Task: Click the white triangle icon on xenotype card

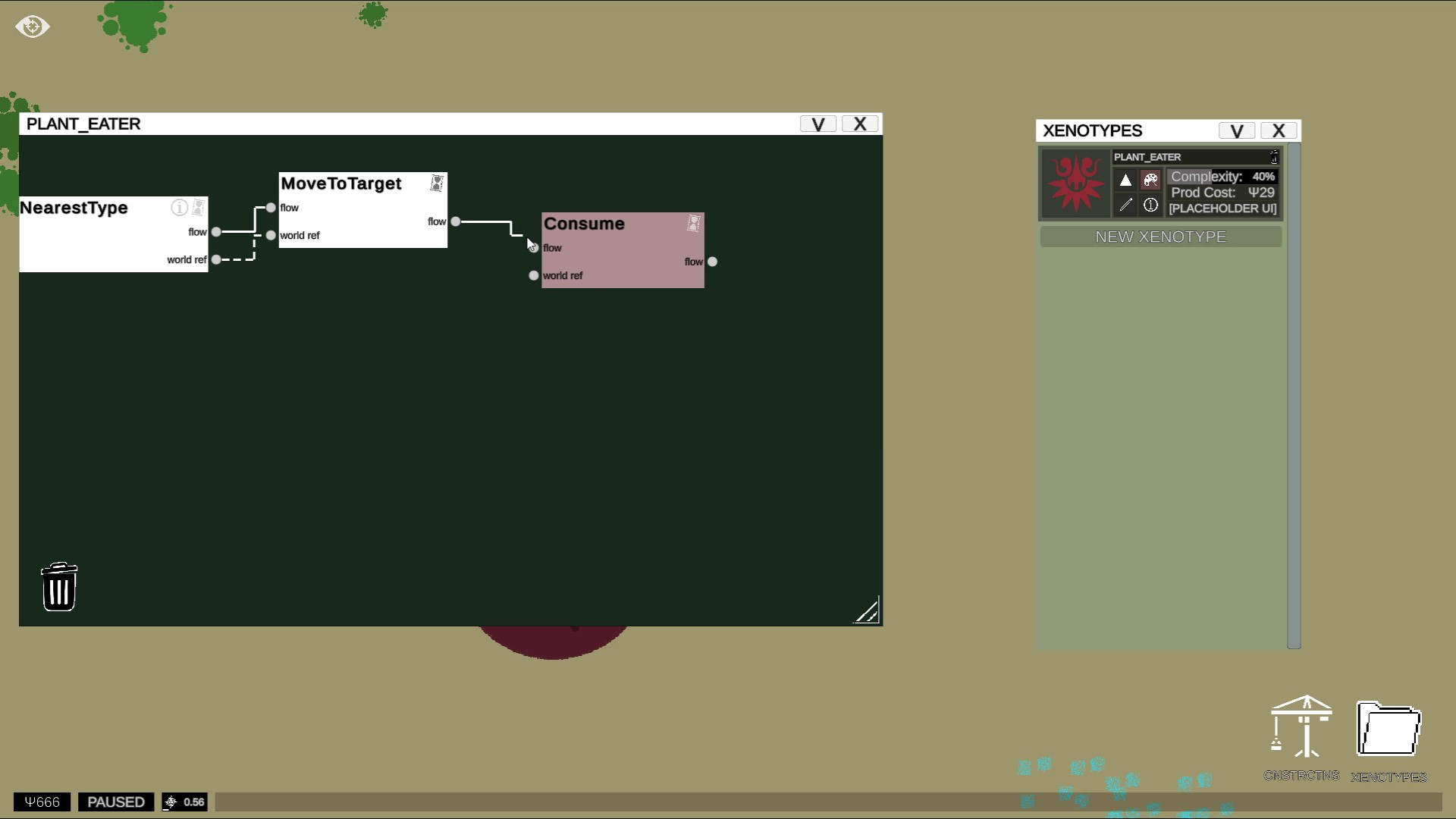Action: point(1125,180)
